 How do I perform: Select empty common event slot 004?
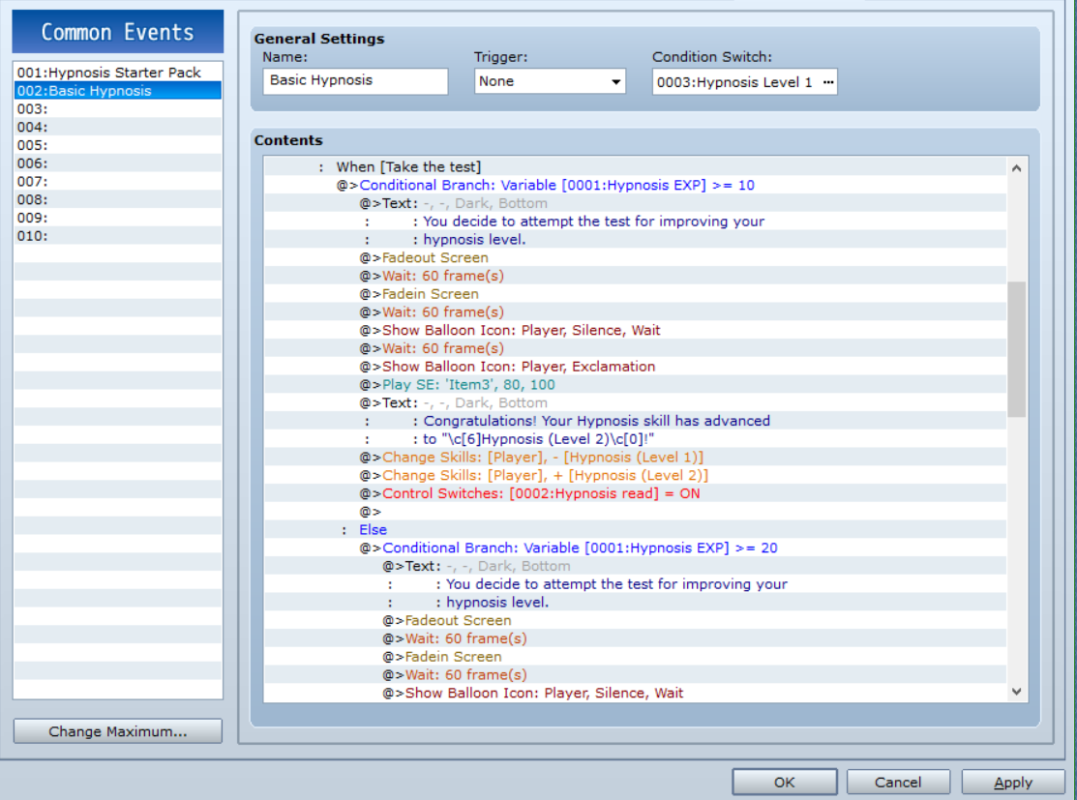pos(118,127)
